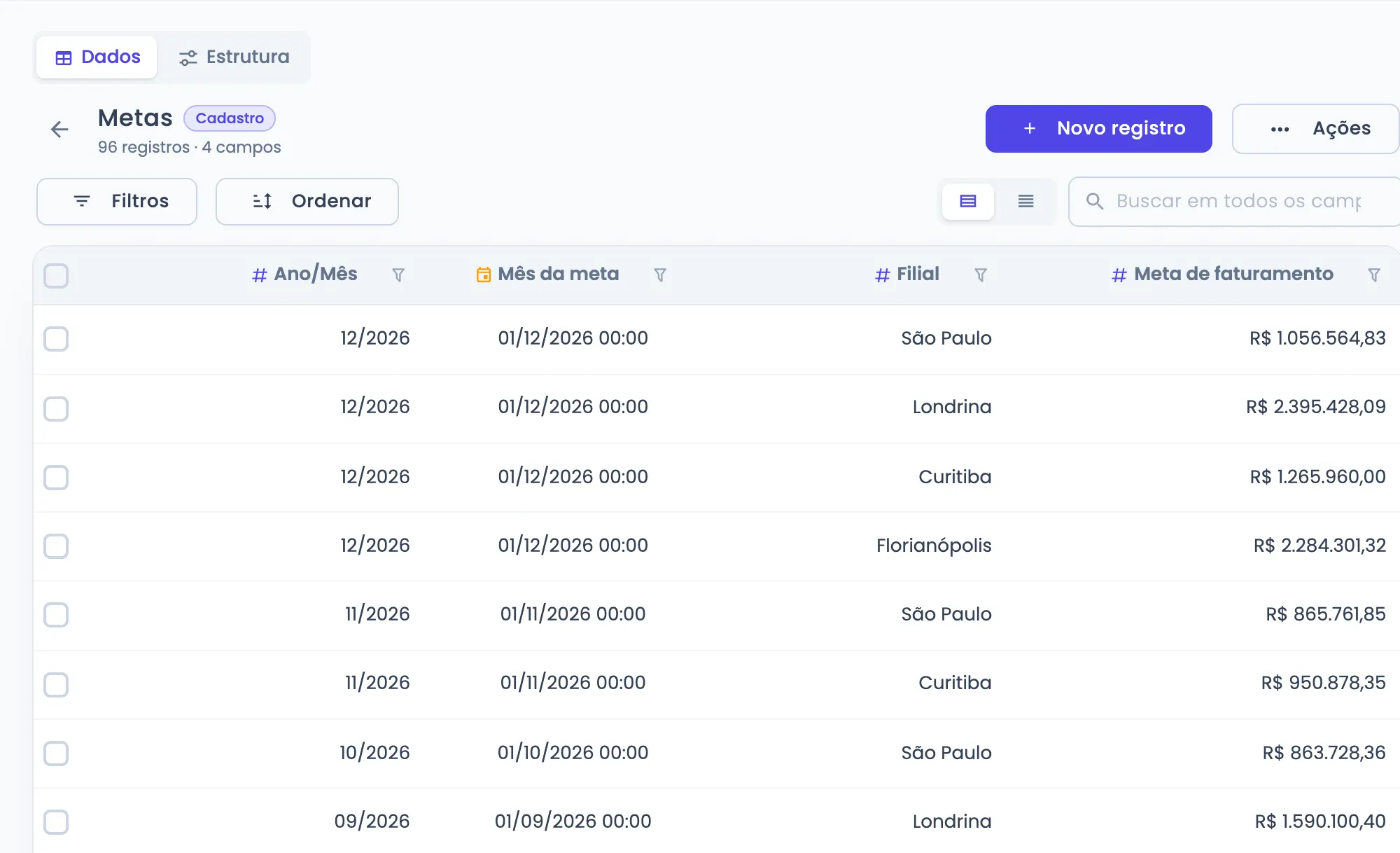Open the Filtros panel
Image resolution: width=1400 pixels, height=853 pixels.
117,202
